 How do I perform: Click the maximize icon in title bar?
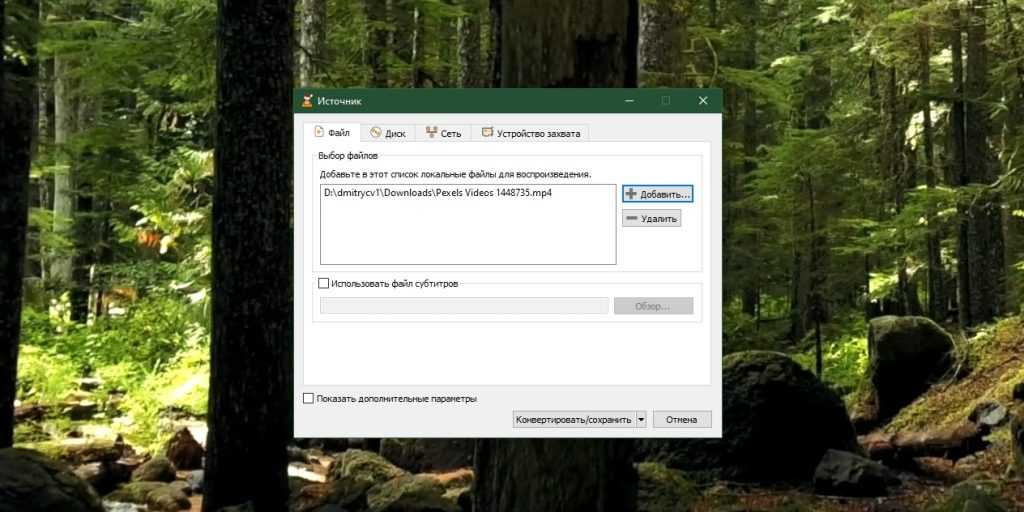[x=666, y=101]
